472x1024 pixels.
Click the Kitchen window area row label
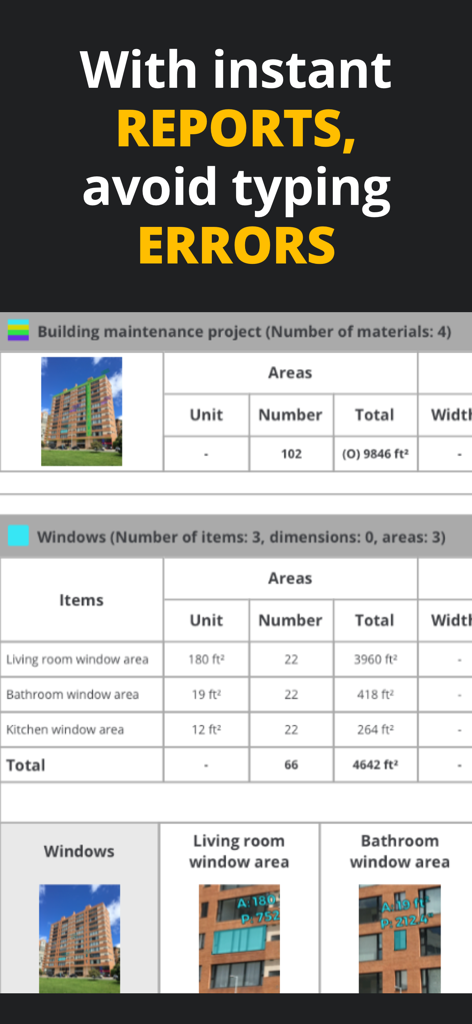coord(65,729)
